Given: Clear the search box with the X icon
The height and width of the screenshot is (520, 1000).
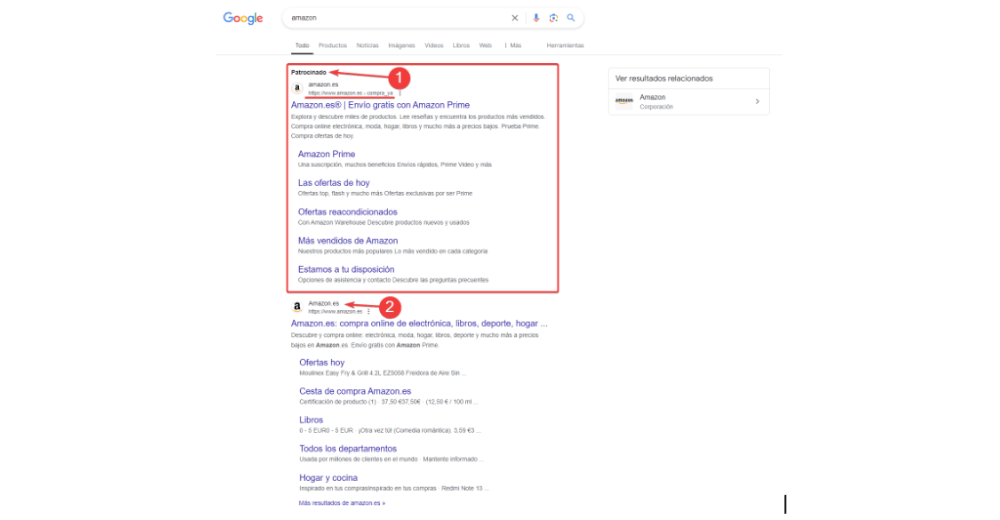Looking at the screenshot, I should click(x=515, y=18).
